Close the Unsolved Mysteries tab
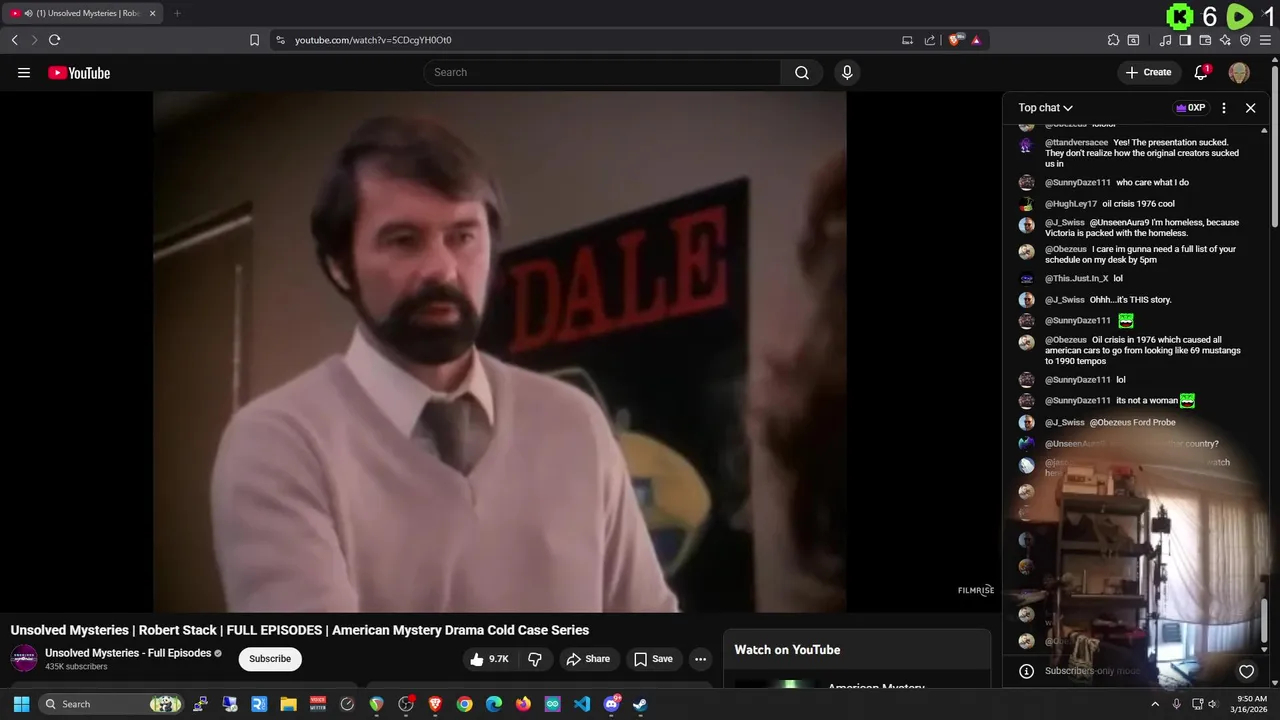1280x720 pixels. [152, 13]
